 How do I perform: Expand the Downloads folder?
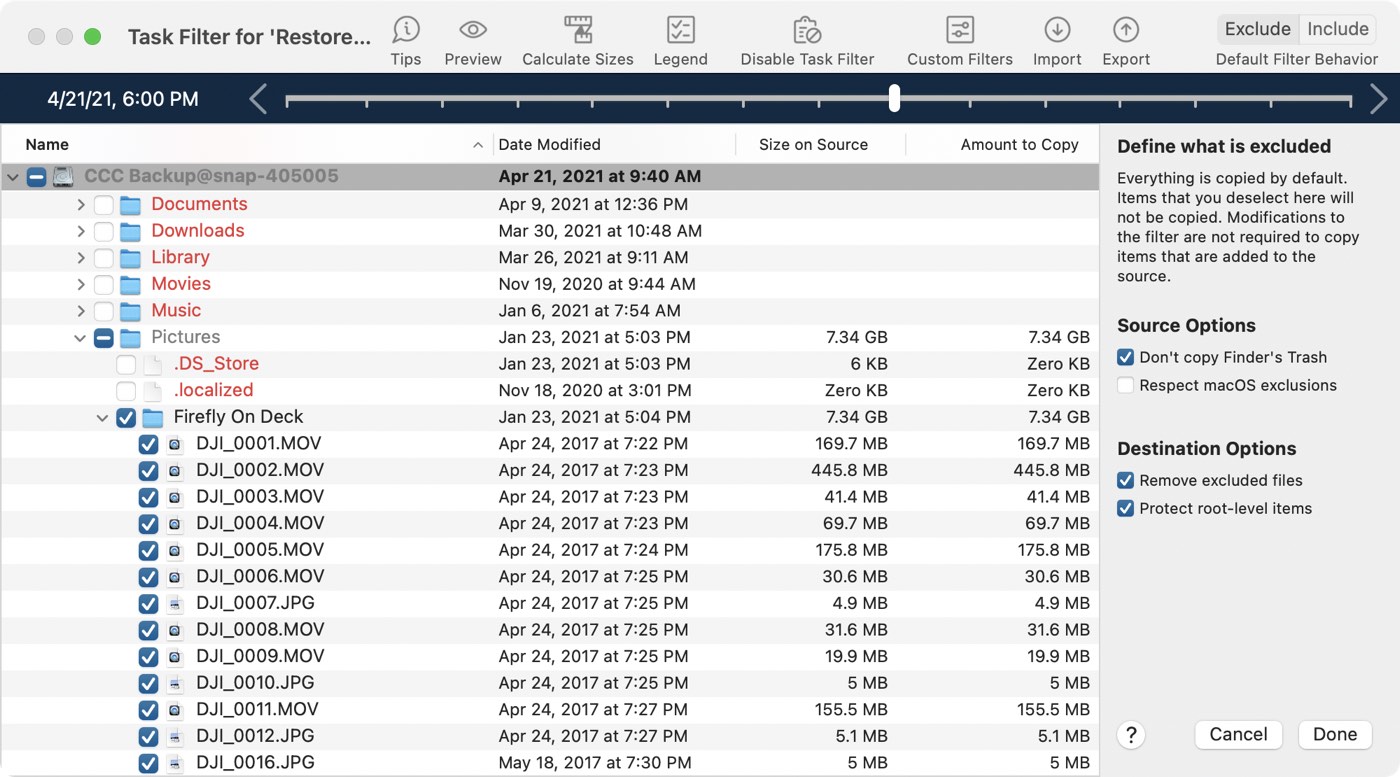tap(81, 231)
